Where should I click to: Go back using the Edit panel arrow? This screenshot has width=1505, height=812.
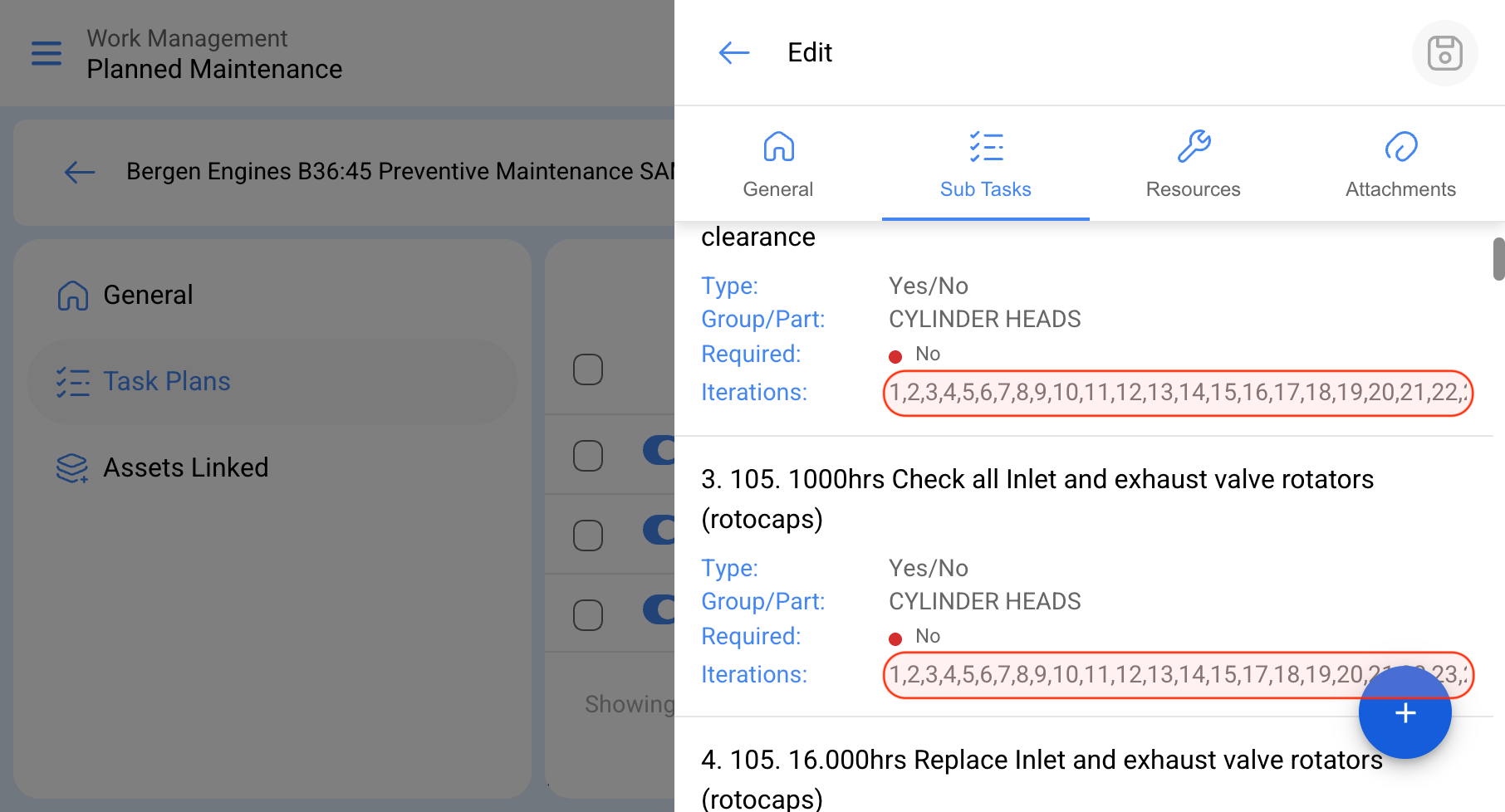733,53
